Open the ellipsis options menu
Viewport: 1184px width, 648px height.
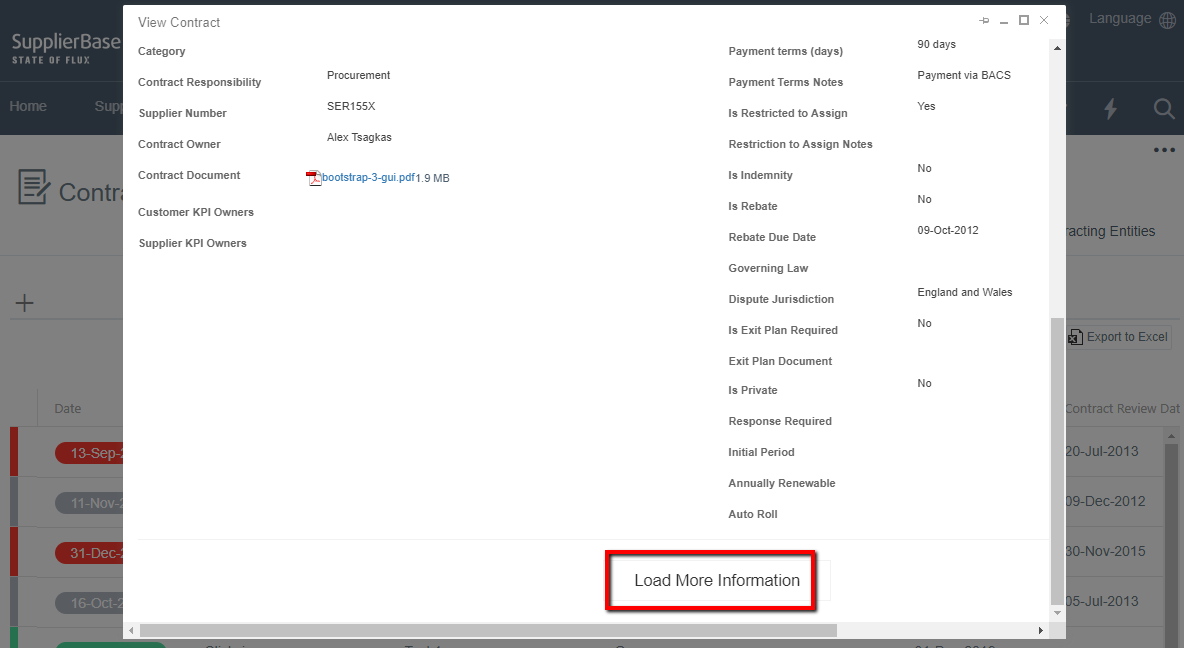click(x=1163, y=148)
